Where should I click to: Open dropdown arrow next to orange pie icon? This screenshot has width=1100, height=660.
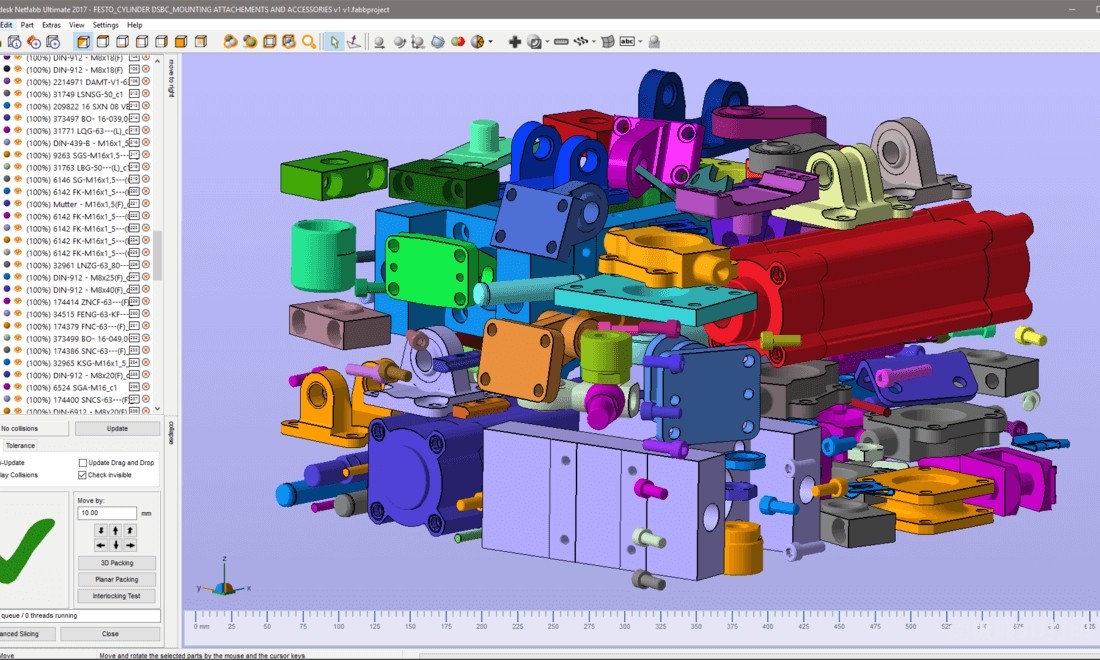tap(491, 42)
